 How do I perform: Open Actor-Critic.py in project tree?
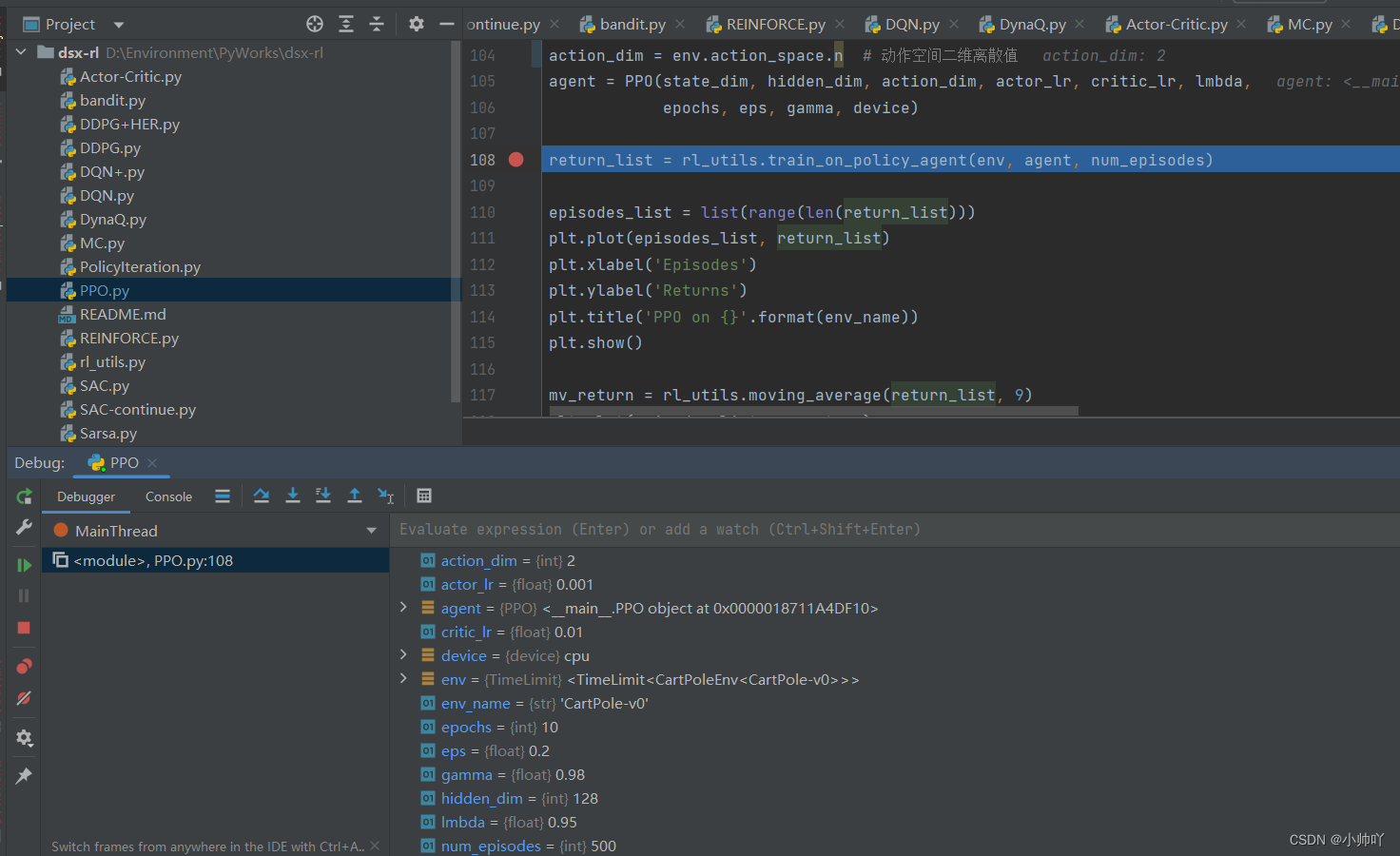[x=130, y=76]
